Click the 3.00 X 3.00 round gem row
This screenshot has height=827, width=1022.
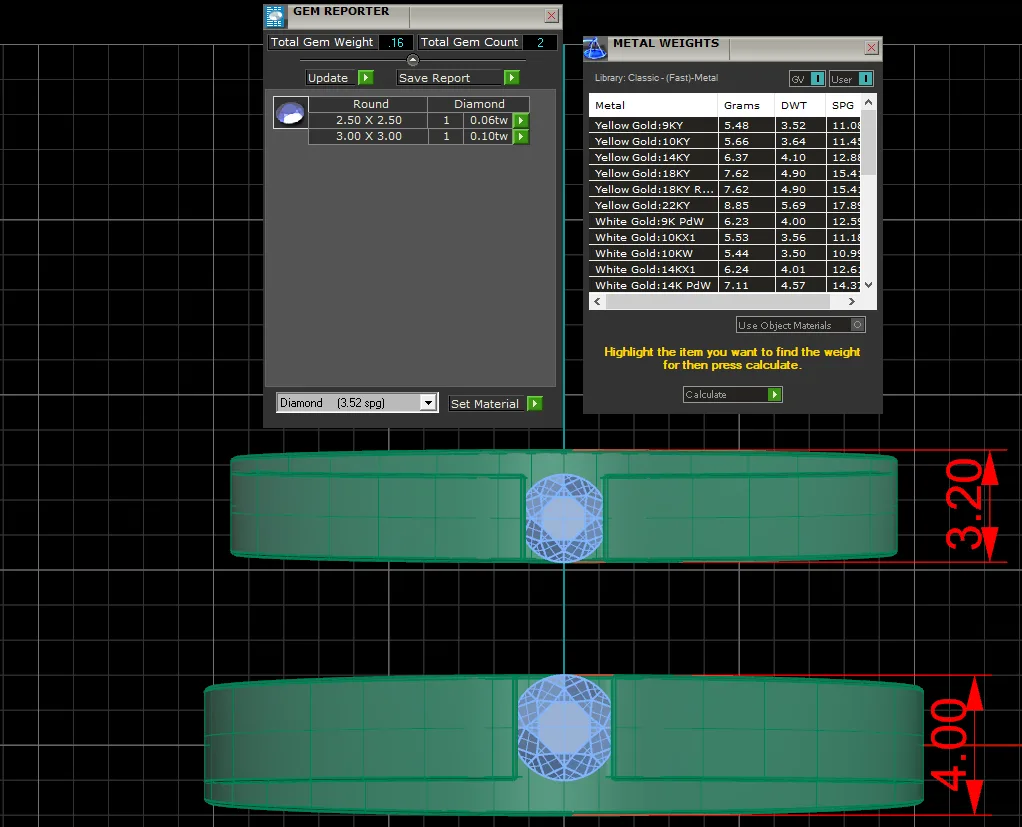(418, 137)
